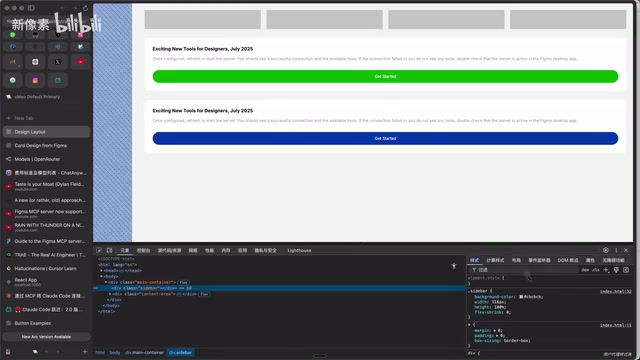Image resolution: width=640 pixels, height=360 pixels.
Task: Click the blue Get Started button
Action: click(x=385, y=138)
